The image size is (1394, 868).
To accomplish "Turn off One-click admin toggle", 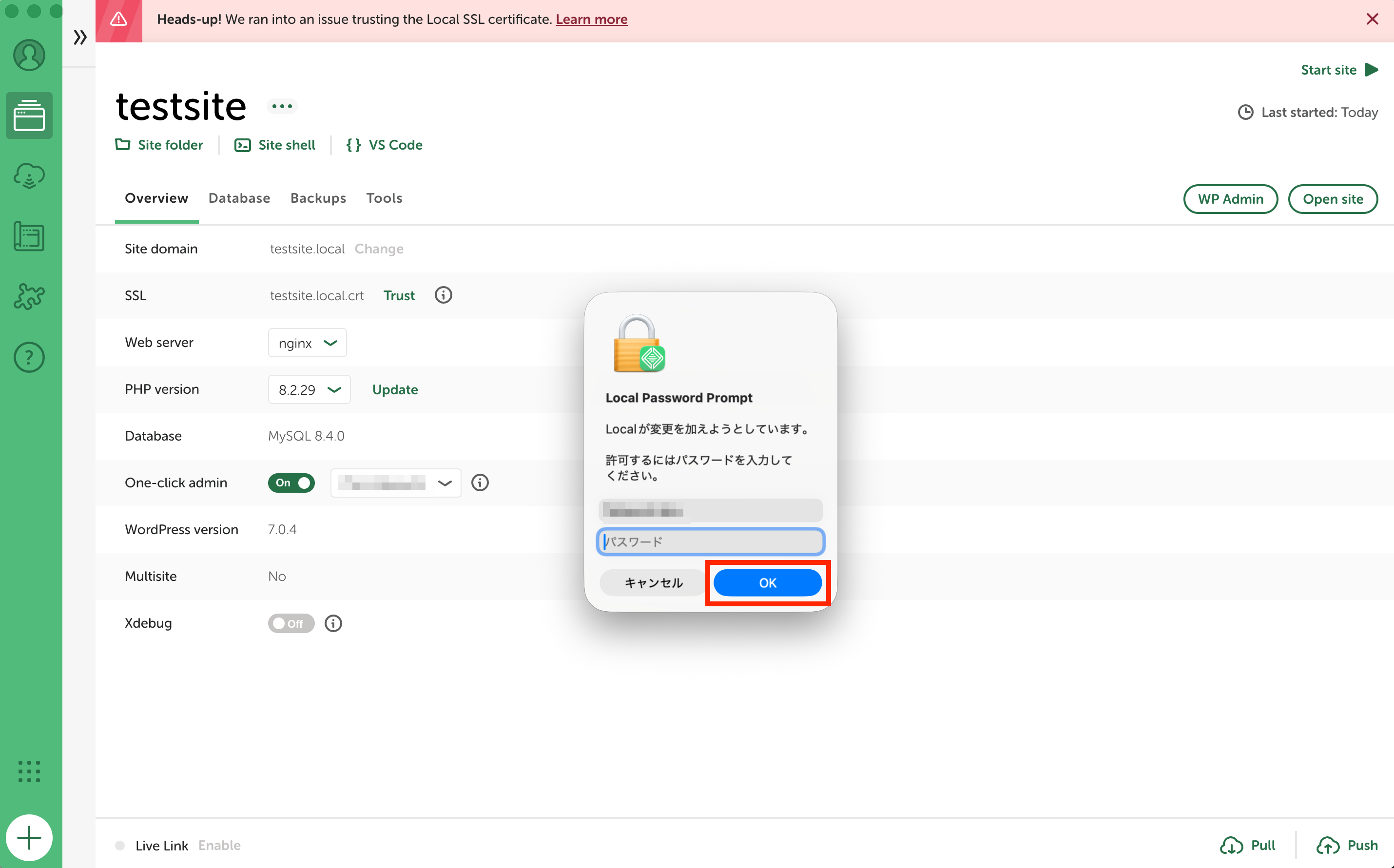I will pos(291,483).
